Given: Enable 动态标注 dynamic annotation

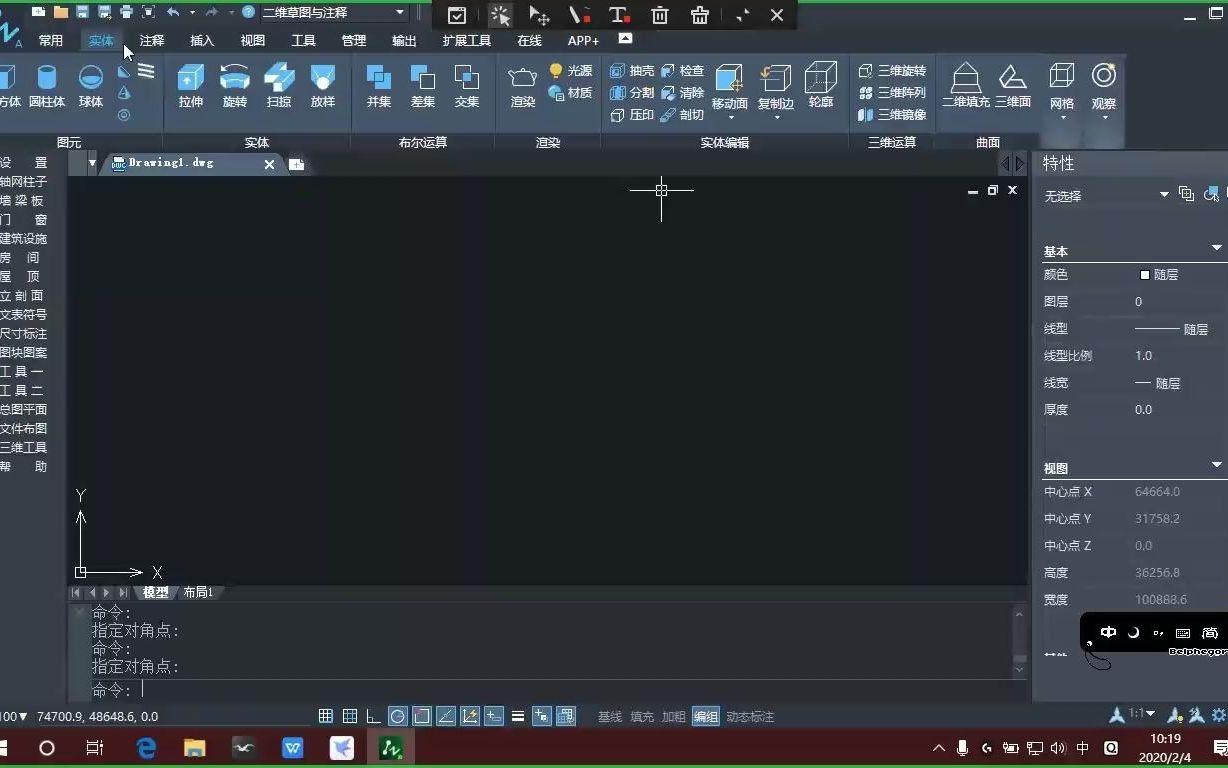Looking at the screenshot, I should [x=753, y=716].
